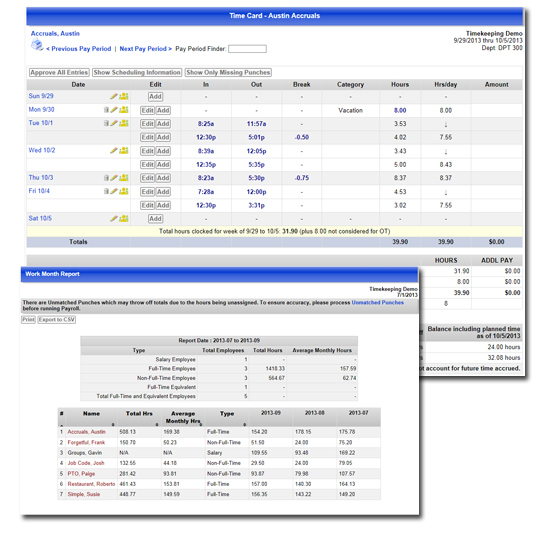The height and width of the screenshot is (550, 550).
Task: Click the pencil icon on Sun 9/29 row
Action: pyautogui.click(x=114, y=96)
